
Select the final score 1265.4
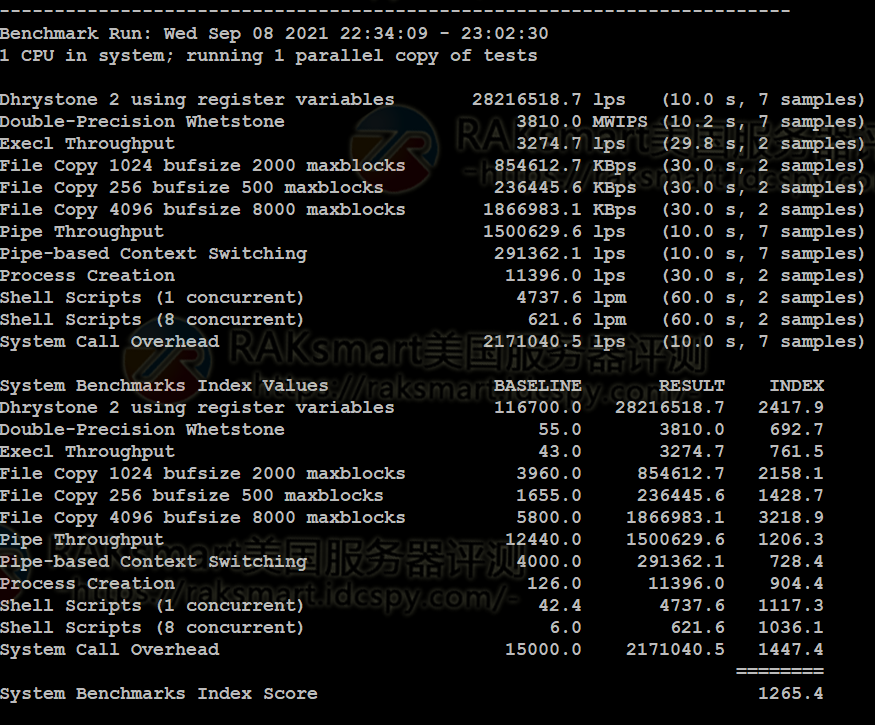(791, 694)
